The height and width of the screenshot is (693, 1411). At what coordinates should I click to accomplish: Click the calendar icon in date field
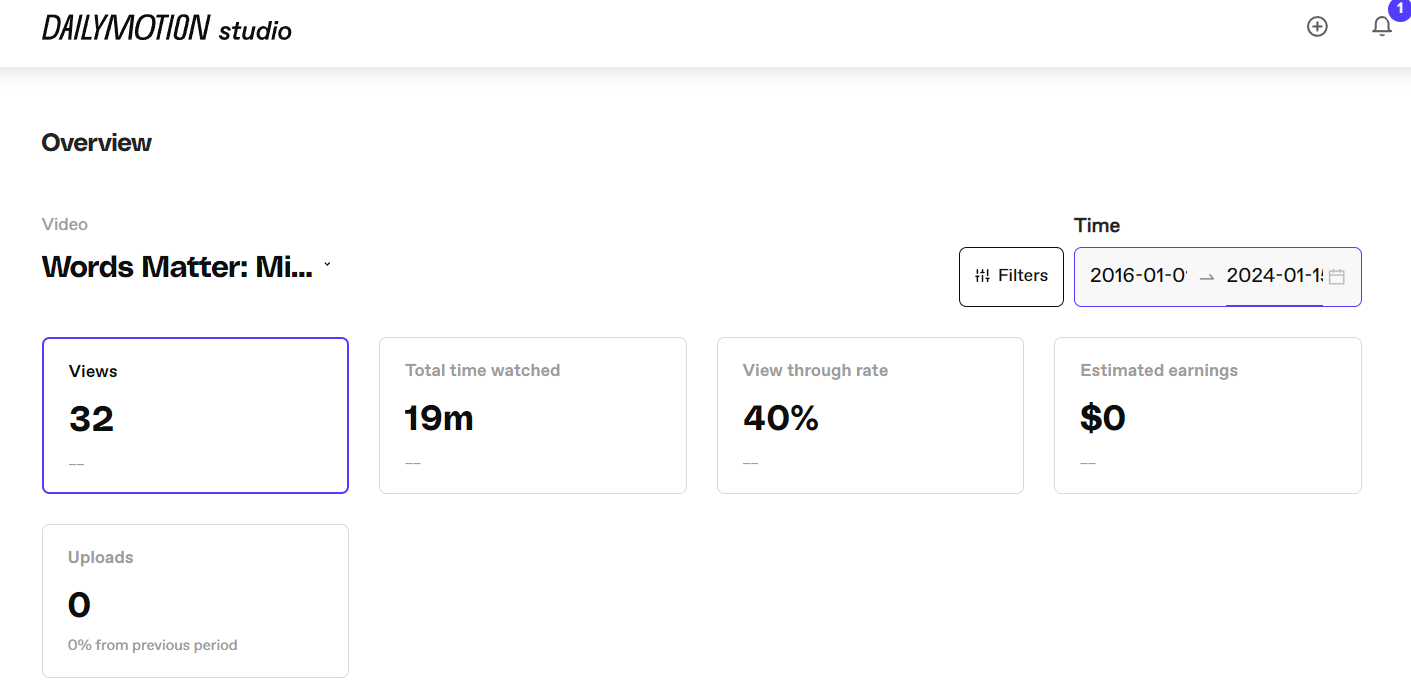(x=1336, y=277)
